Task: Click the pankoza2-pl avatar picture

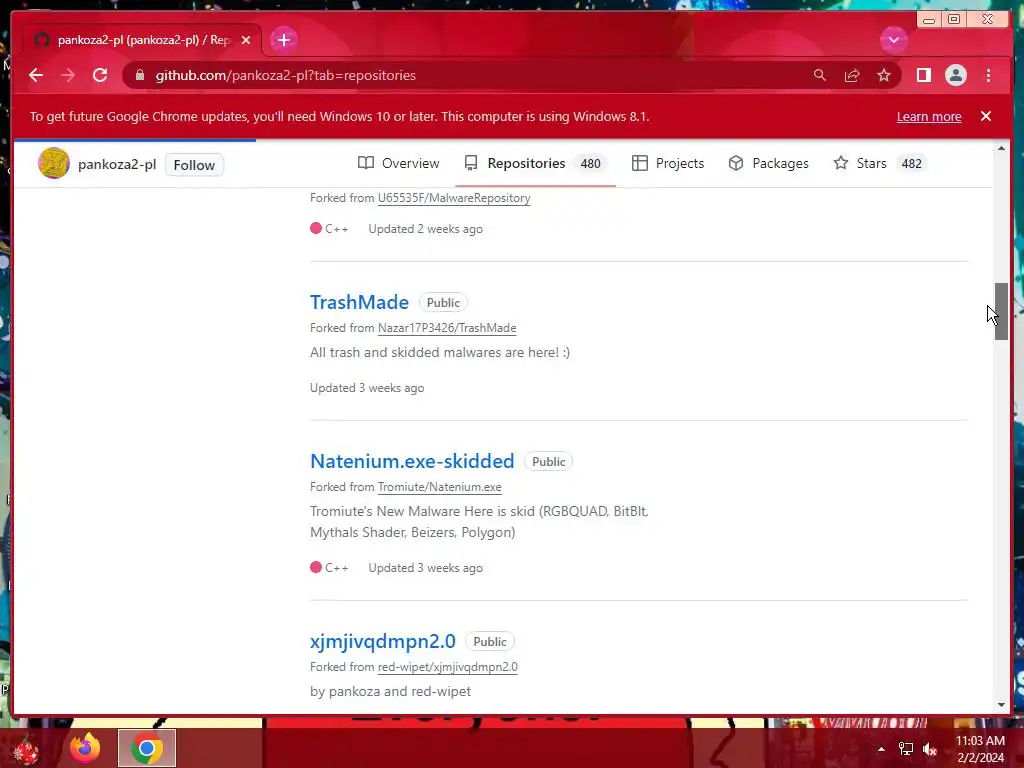Action: (54, 163)
